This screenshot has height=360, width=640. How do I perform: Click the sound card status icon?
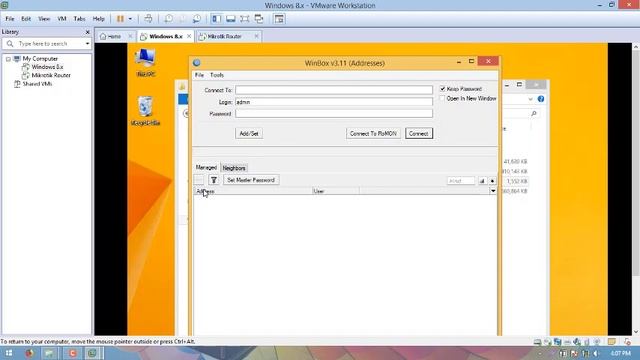[x=577, y=342]
